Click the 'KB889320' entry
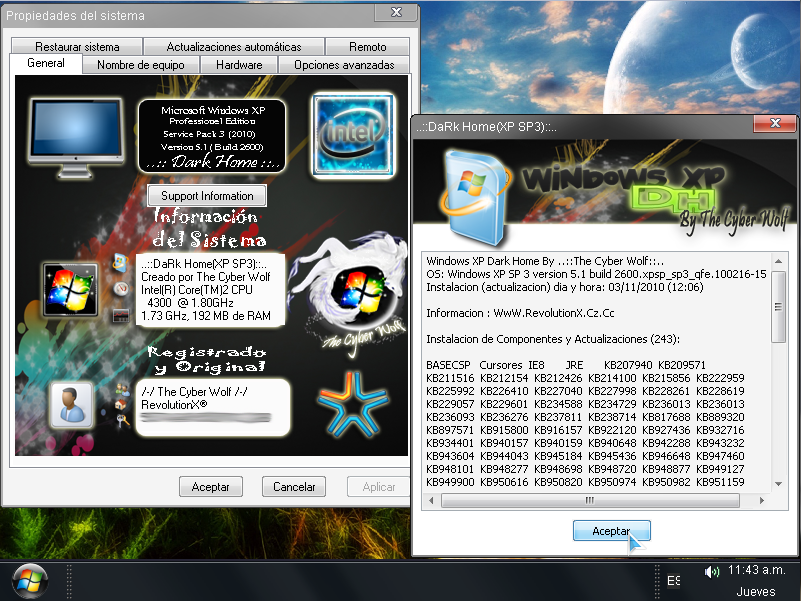 tap(720, 417)
